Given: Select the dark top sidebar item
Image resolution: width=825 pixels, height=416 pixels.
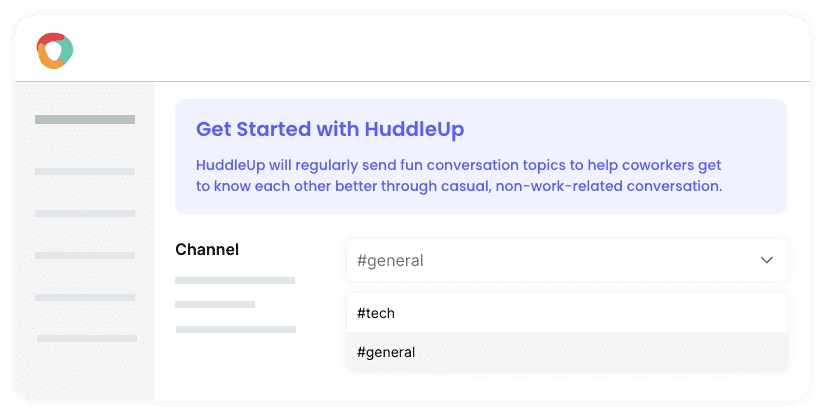Looking at the screenshot, I should pos(85,120).
